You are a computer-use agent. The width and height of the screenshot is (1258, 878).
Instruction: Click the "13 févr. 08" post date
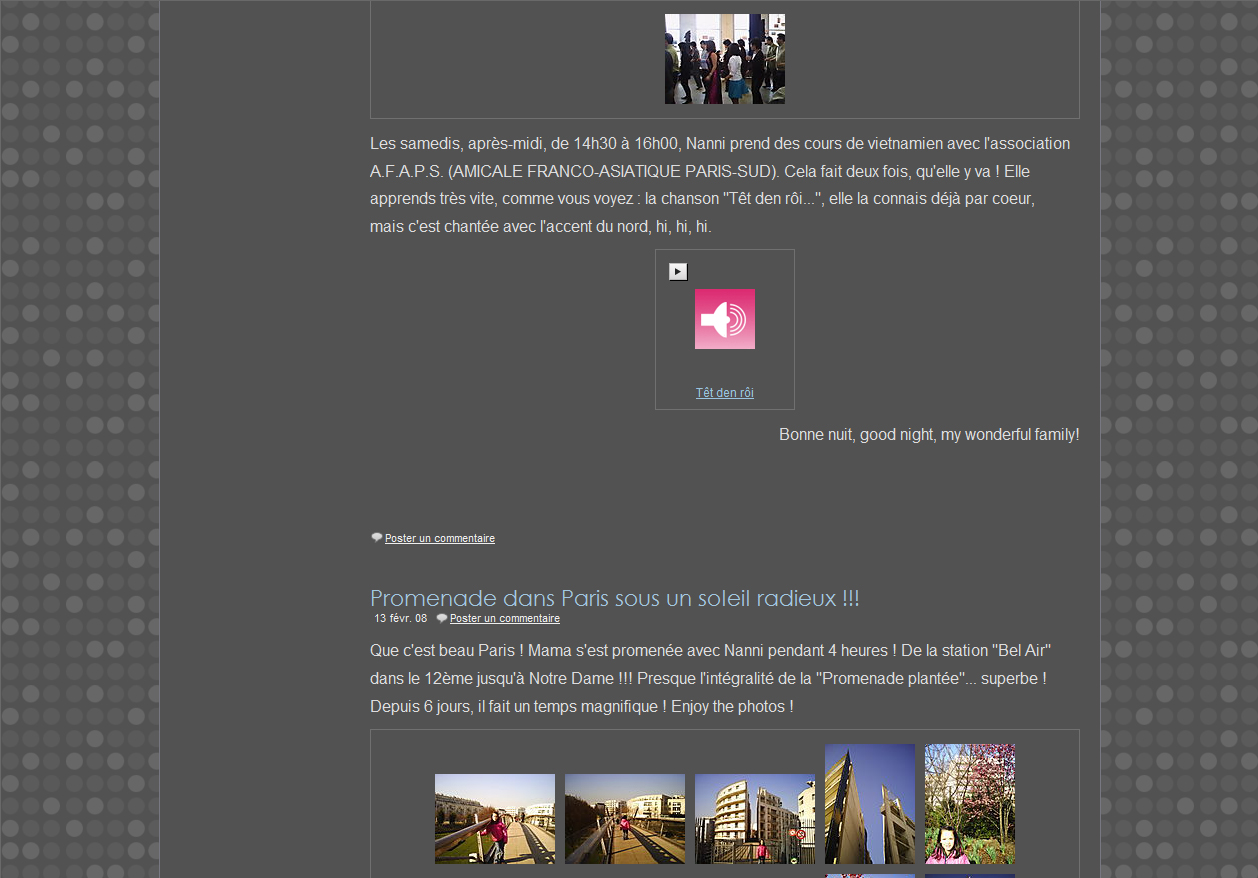pos(400,618)
